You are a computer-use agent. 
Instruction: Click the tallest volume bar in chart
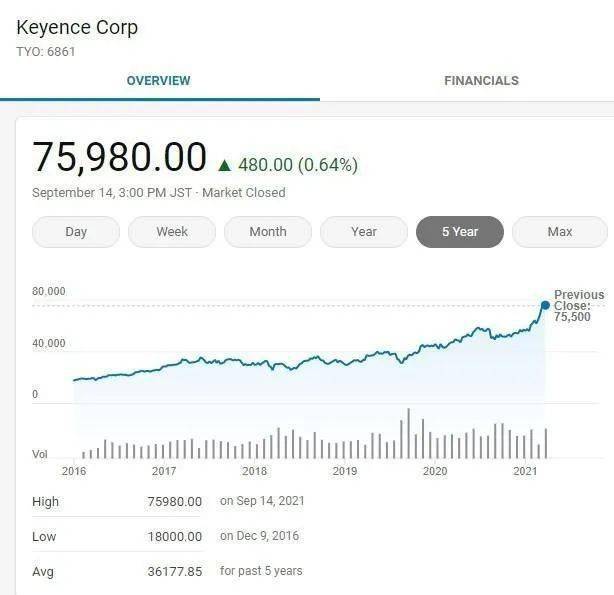click(x=408, y=432)
